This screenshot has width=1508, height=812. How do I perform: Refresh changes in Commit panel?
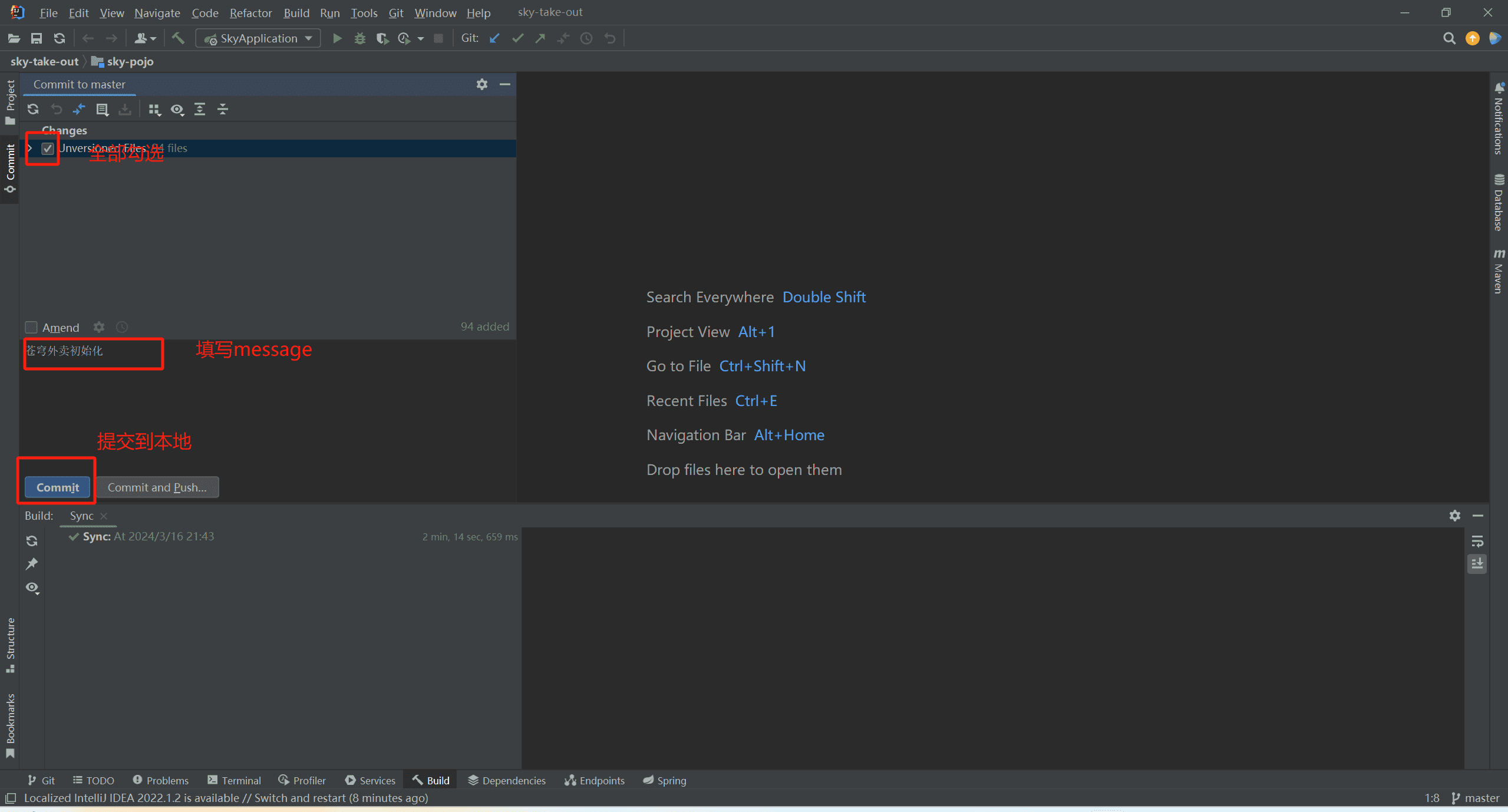point(33,109)
